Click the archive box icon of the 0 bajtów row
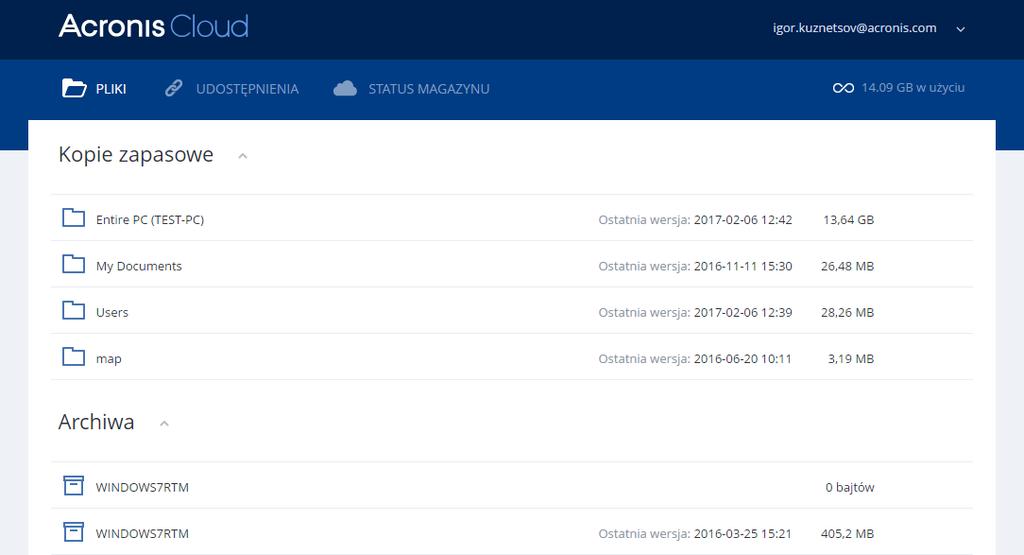Screen dimensions: 1024x555 point(73,485)
